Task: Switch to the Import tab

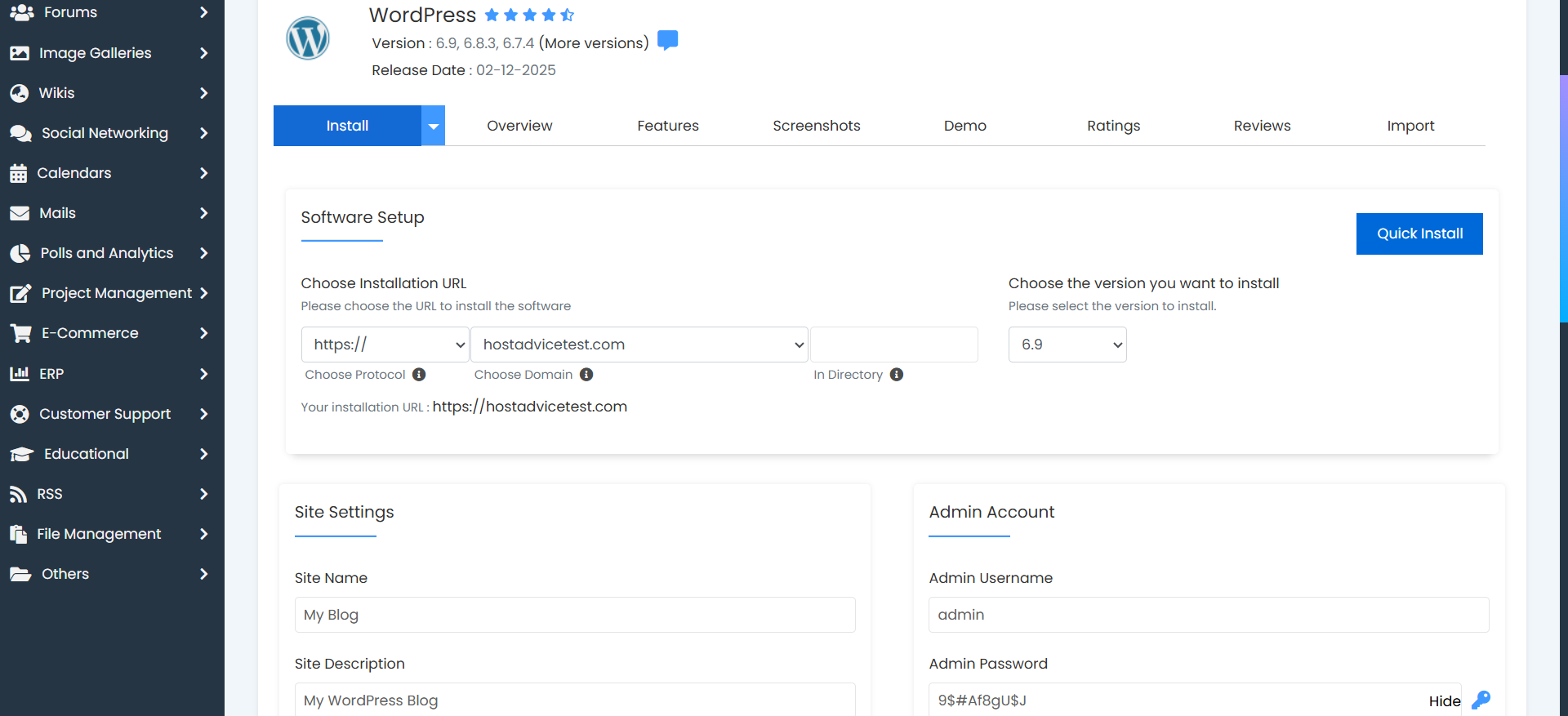Action: [1411, 126]
